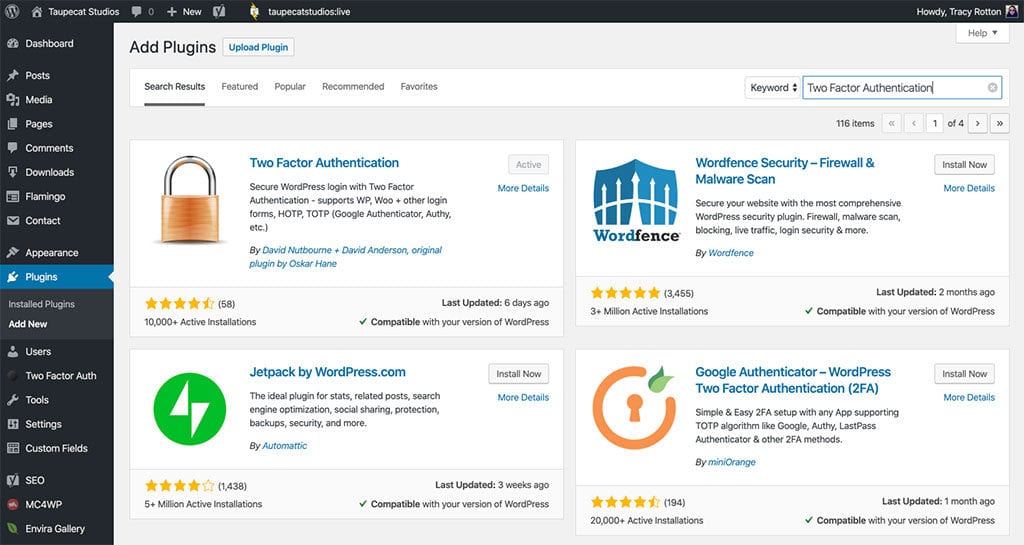This screenshot has height=545, width=1024.
Task: Open Tools in the sidebar
Action: tap(57, 400)
